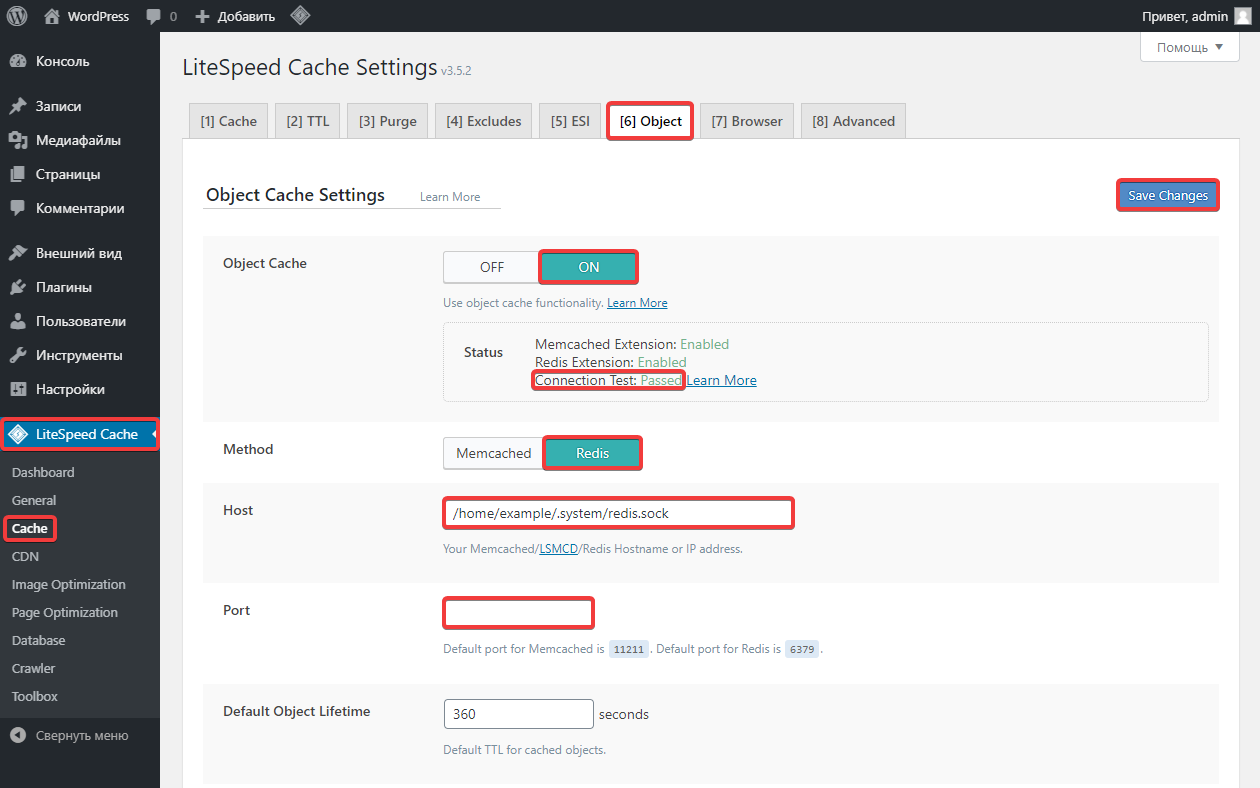Image resolution: width=1260 pixels, height=788 pixels.
Task: Turn Object Cache ON
Action: tap(589, 267)
